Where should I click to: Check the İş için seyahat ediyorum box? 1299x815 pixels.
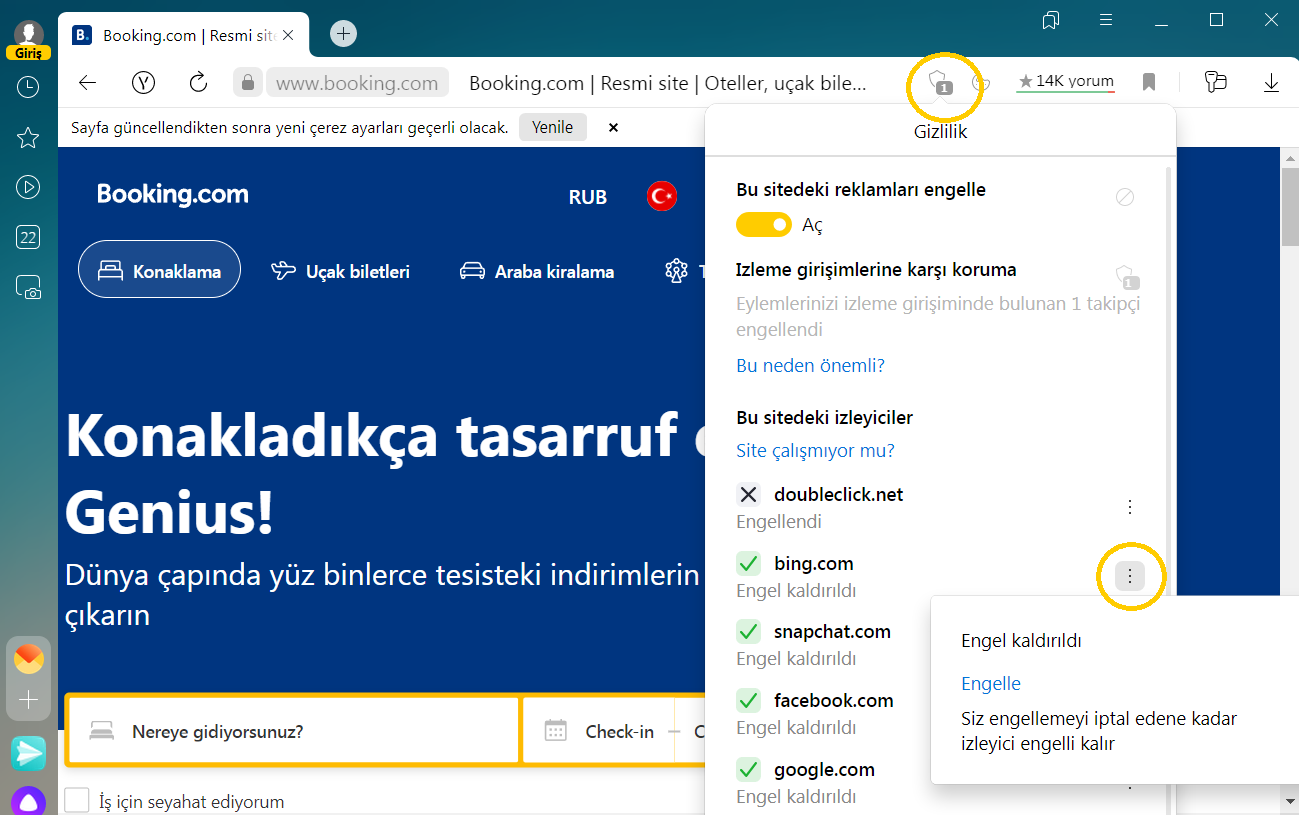point(77,801)
